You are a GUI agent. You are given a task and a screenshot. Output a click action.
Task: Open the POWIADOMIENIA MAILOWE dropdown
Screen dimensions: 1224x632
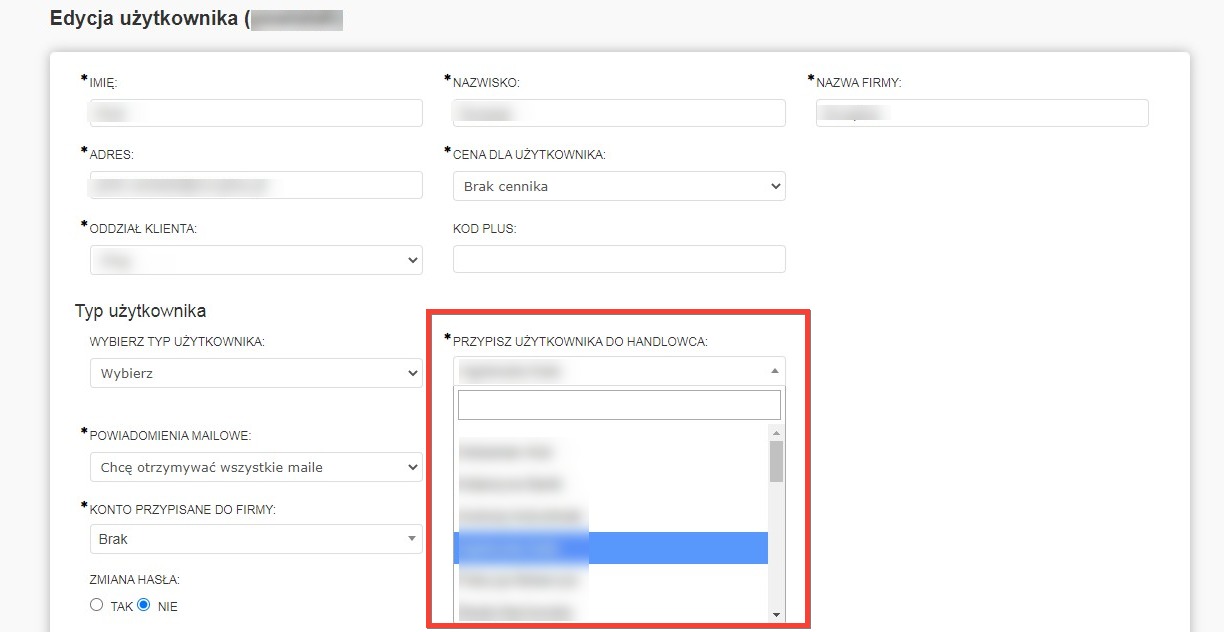(x=256, y=467)
